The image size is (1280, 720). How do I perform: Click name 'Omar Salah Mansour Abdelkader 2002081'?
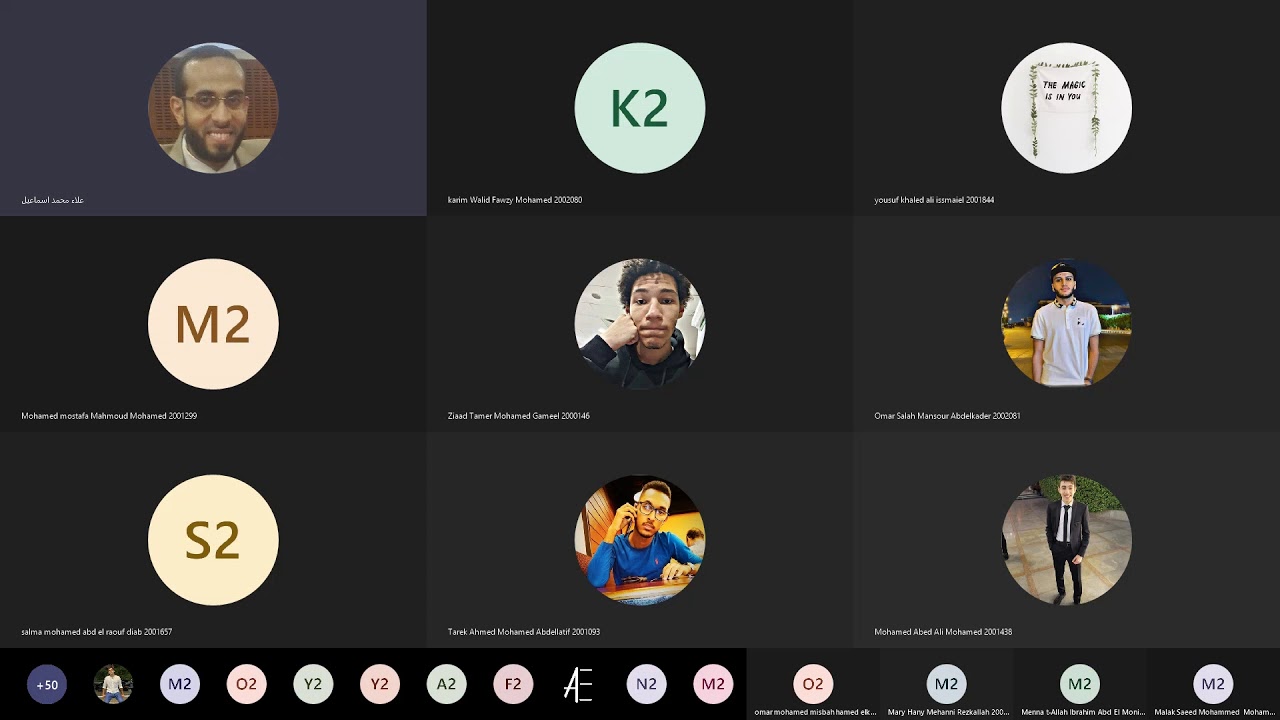(x=947, y=416)
